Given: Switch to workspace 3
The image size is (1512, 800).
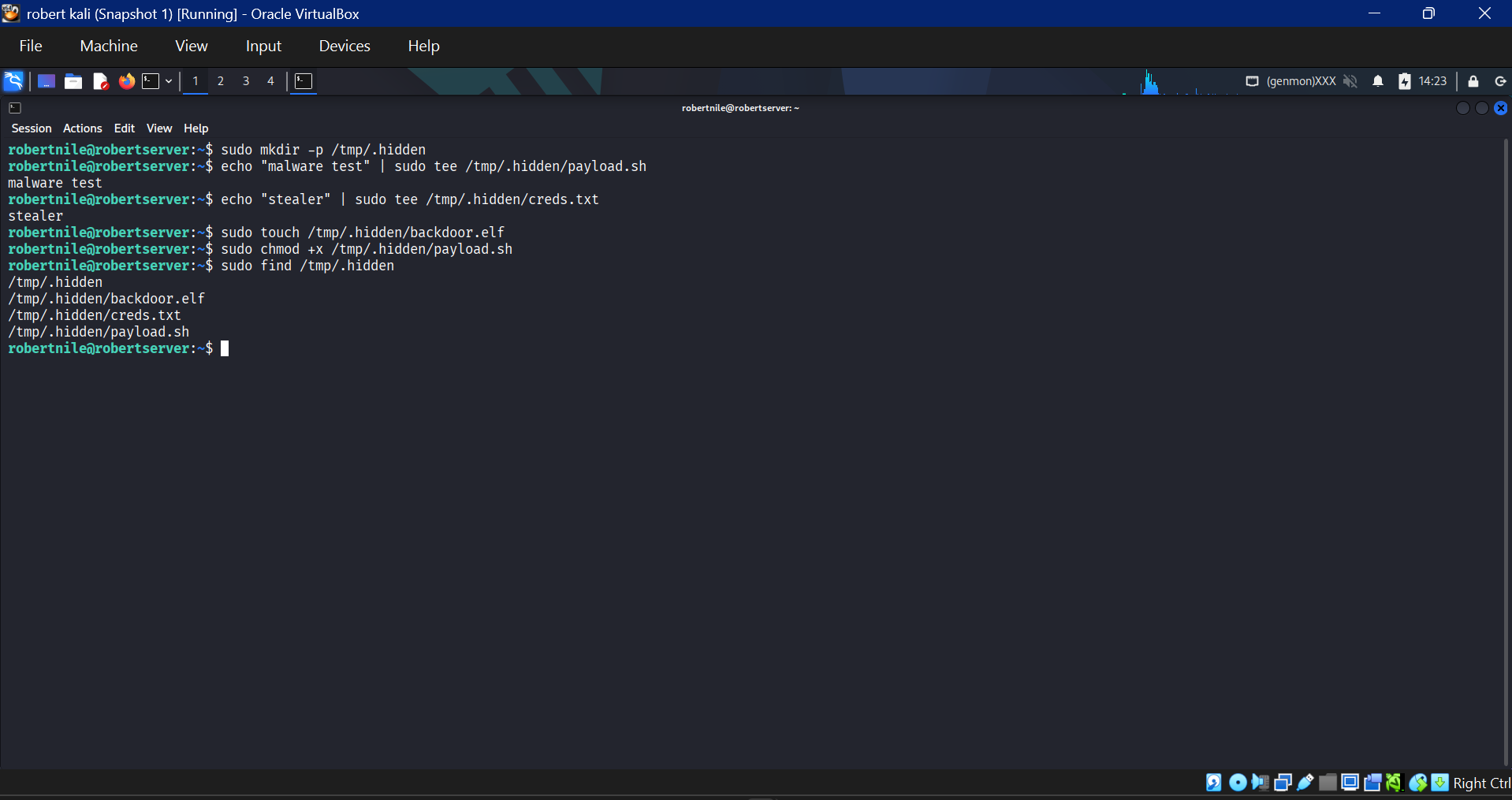Looking at the screenshot, I should pos(246,81).
